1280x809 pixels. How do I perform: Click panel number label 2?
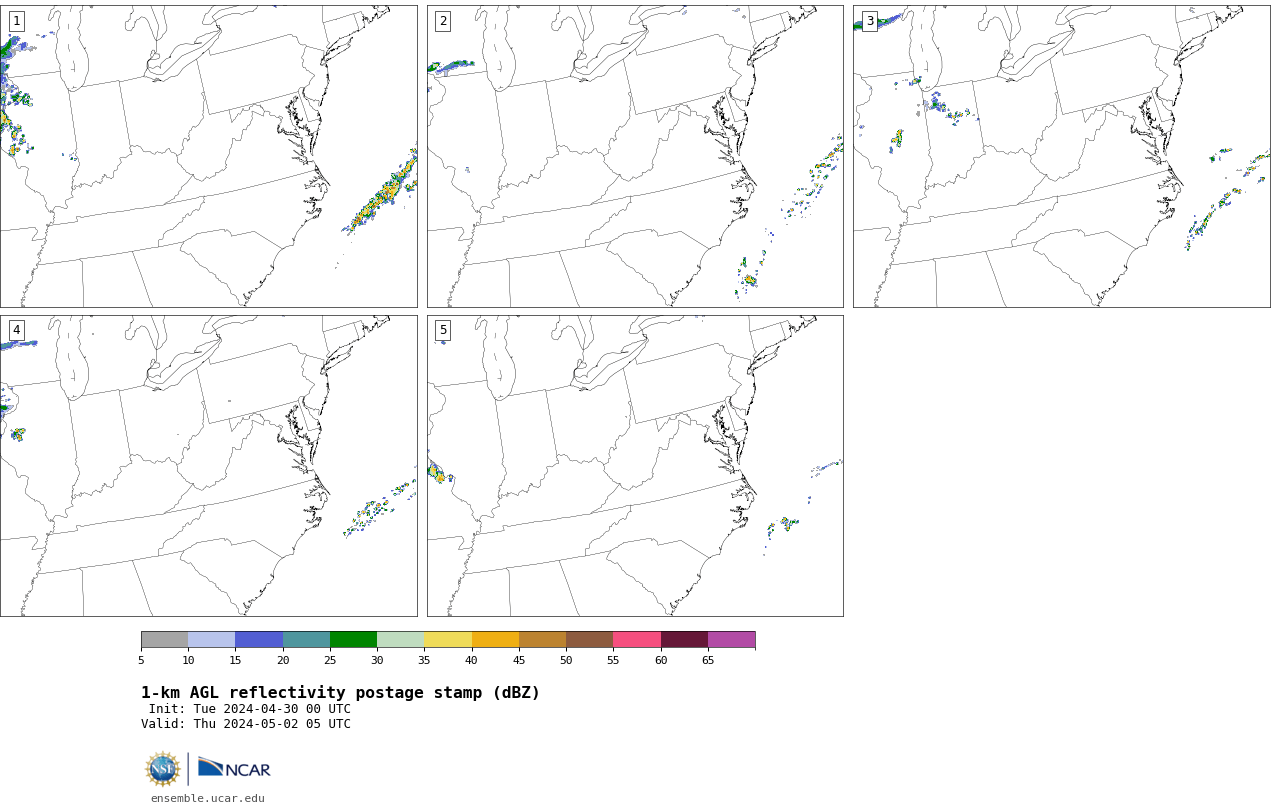[443, 21]
